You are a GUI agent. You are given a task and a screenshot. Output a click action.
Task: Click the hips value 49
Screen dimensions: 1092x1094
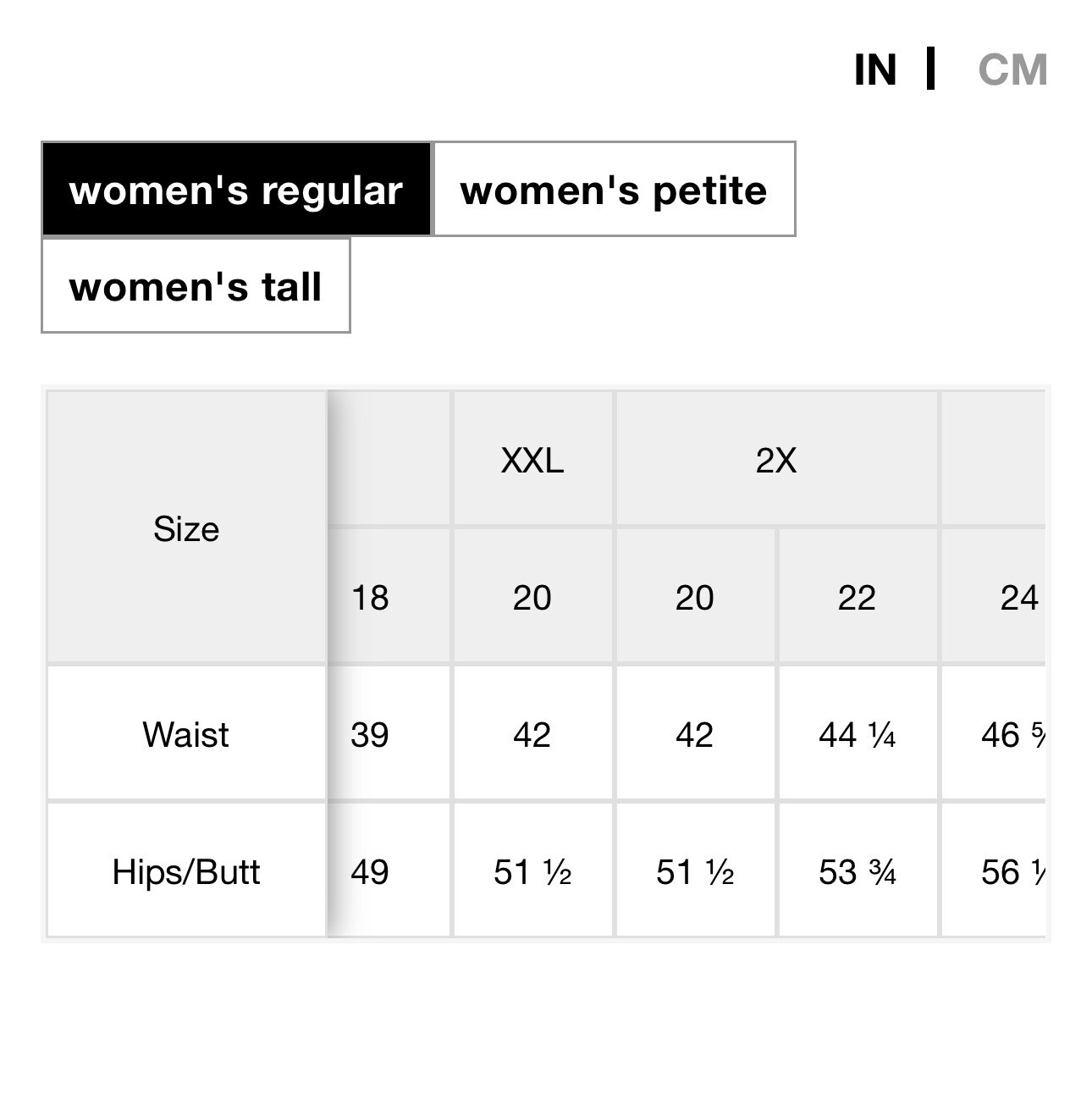point(371,872)
